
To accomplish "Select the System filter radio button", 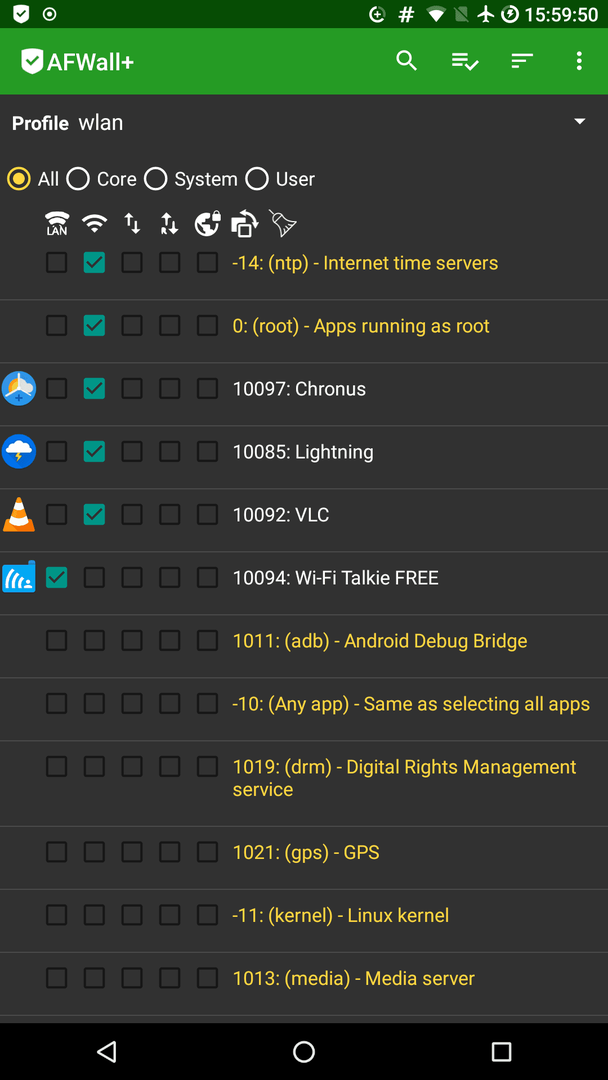I will click(x=156, y=179).
